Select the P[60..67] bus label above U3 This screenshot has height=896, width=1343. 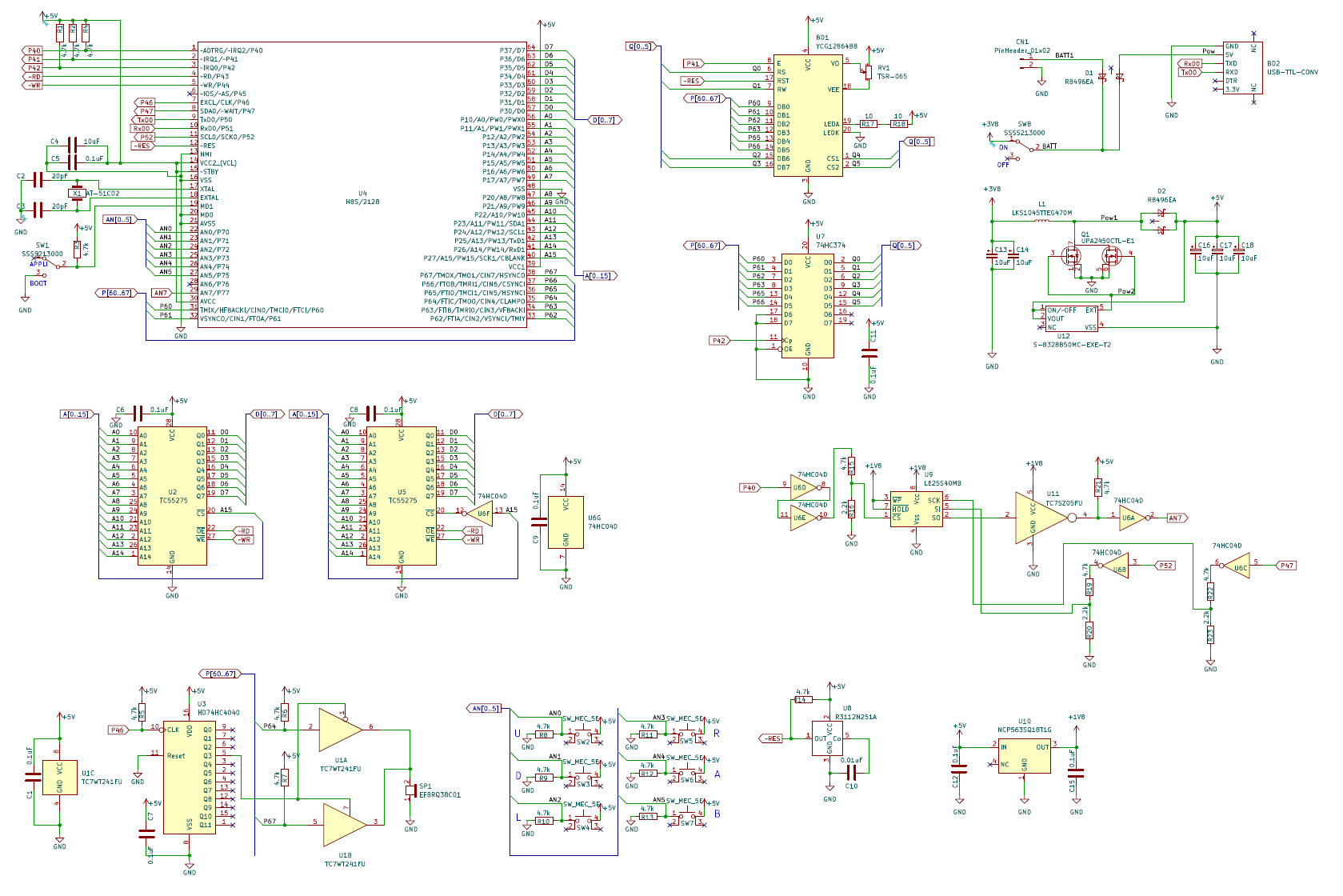tap(220, 674)
